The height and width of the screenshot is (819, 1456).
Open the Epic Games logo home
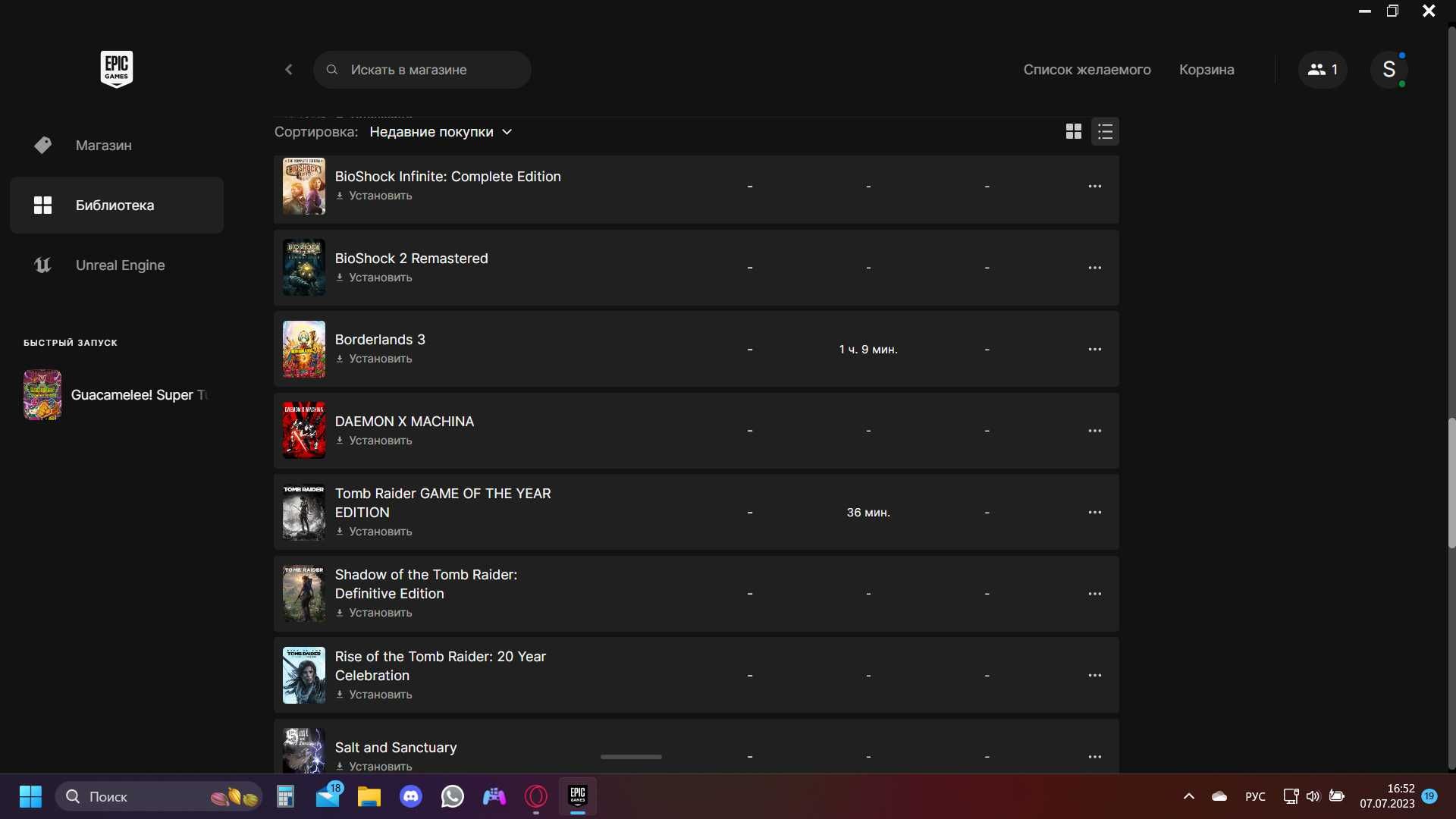117,69
